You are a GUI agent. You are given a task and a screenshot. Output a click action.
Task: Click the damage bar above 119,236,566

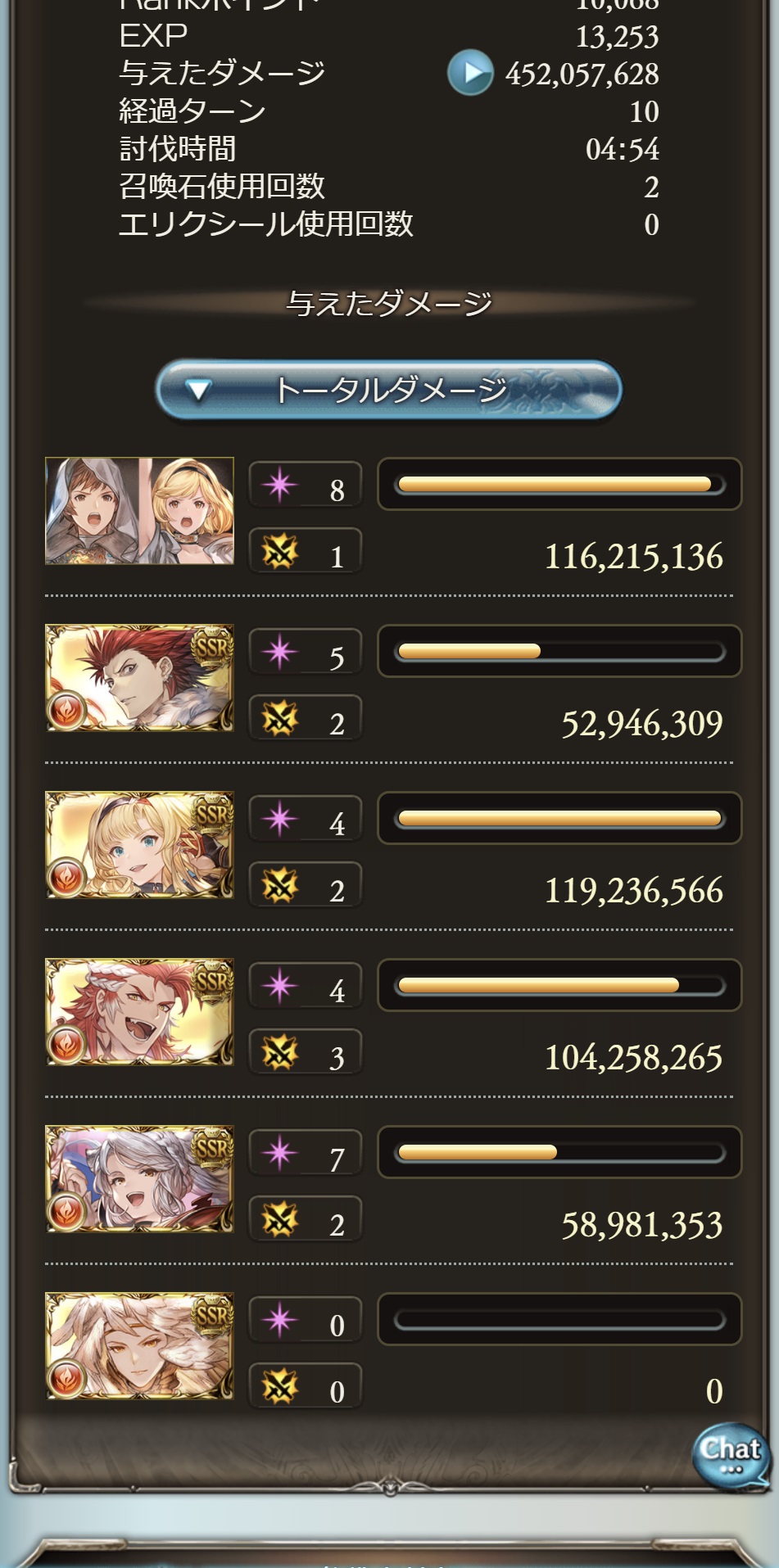click(559, 818)
